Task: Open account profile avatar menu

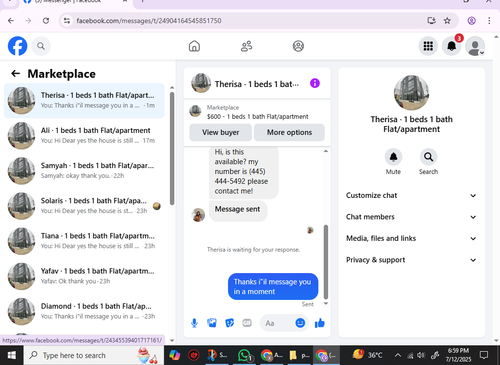Action: [475, 46]
